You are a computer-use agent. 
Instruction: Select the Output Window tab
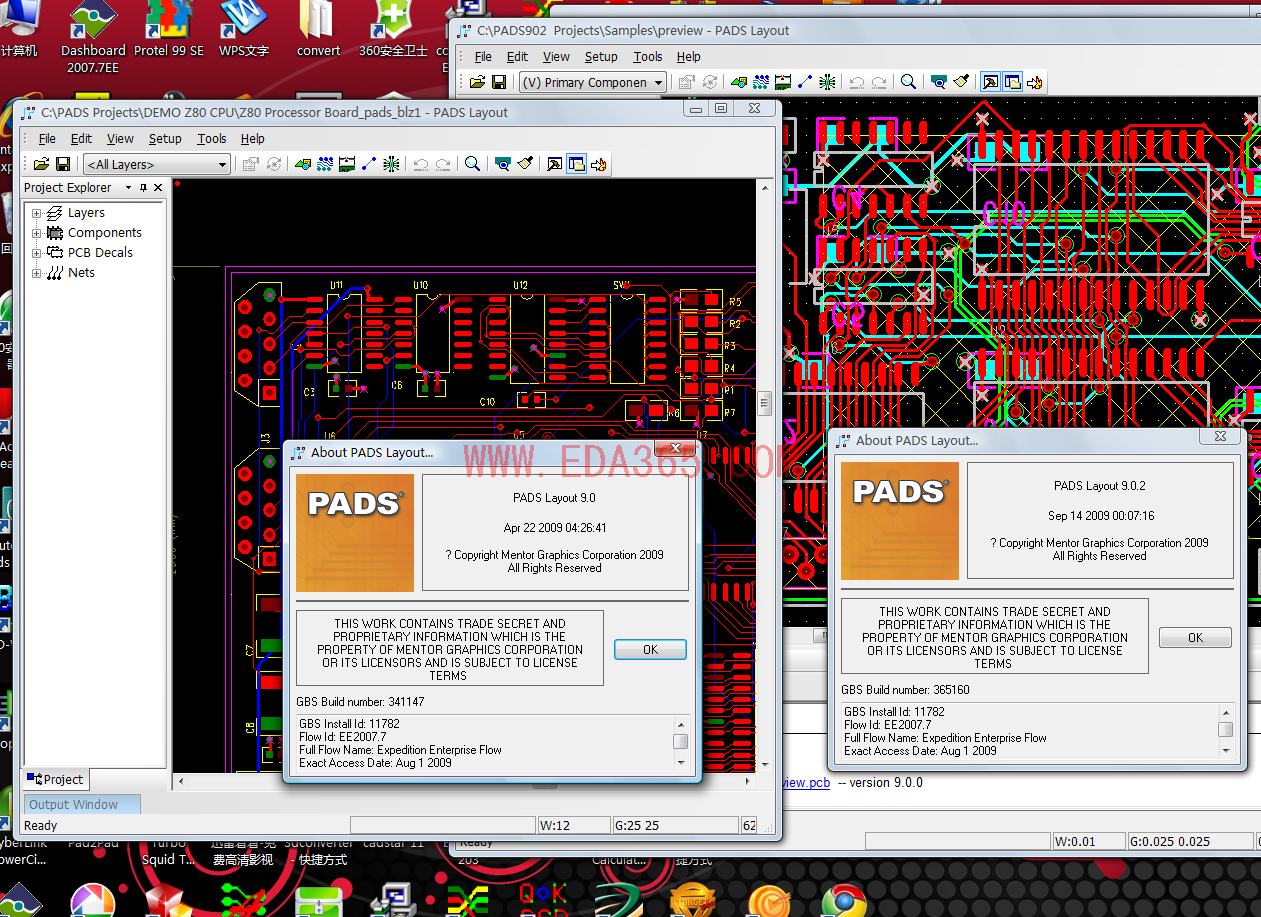[82, 804]
